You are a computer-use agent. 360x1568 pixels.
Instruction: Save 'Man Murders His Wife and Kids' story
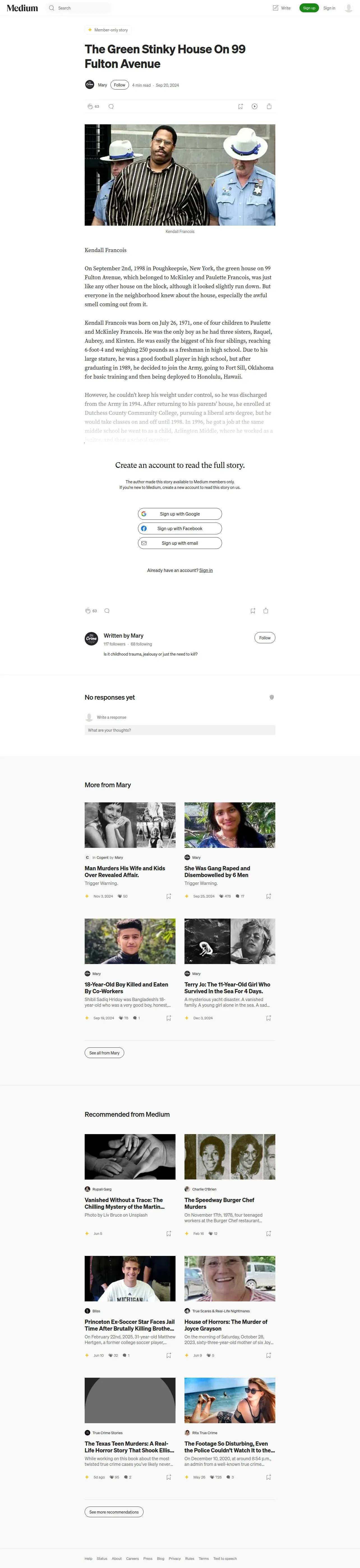point(169,896)
